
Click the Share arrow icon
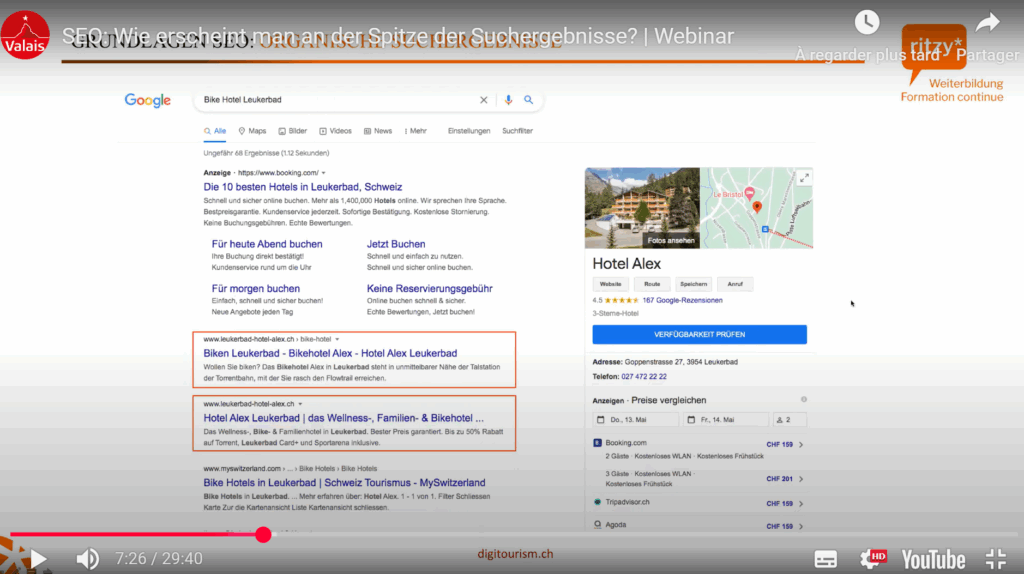[x=987, y=23]
